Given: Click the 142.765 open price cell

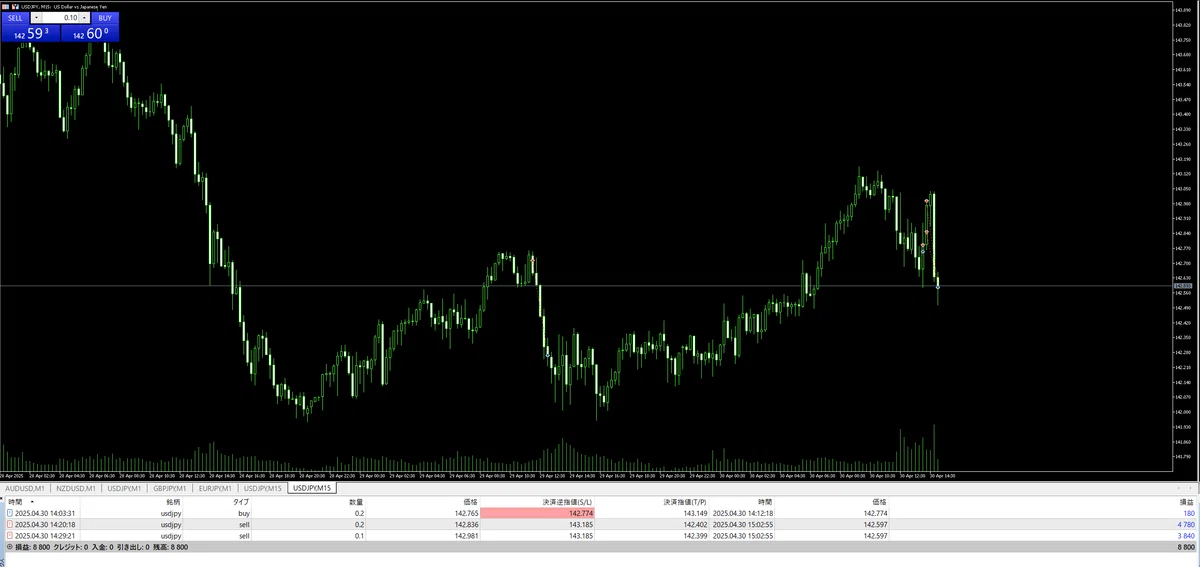Looking at the screenshot, I should 467,512.
